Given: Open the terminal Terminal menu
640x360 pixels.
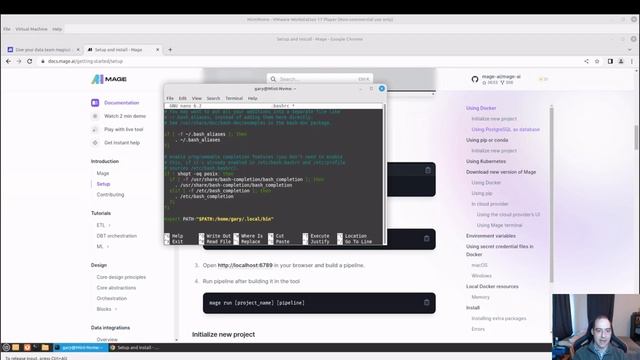Looking at the screenshot, I should point(234,98).
